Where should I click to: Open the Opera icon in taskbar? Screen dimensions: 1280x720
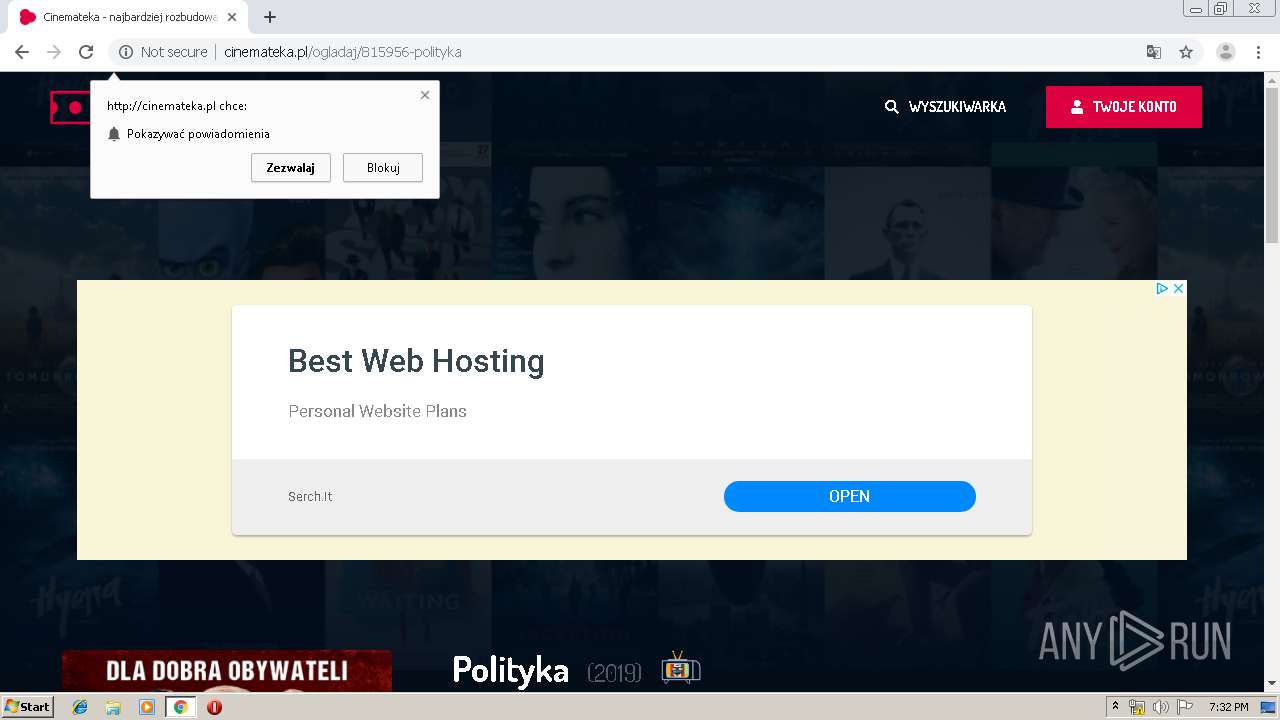tap(214, 707)
